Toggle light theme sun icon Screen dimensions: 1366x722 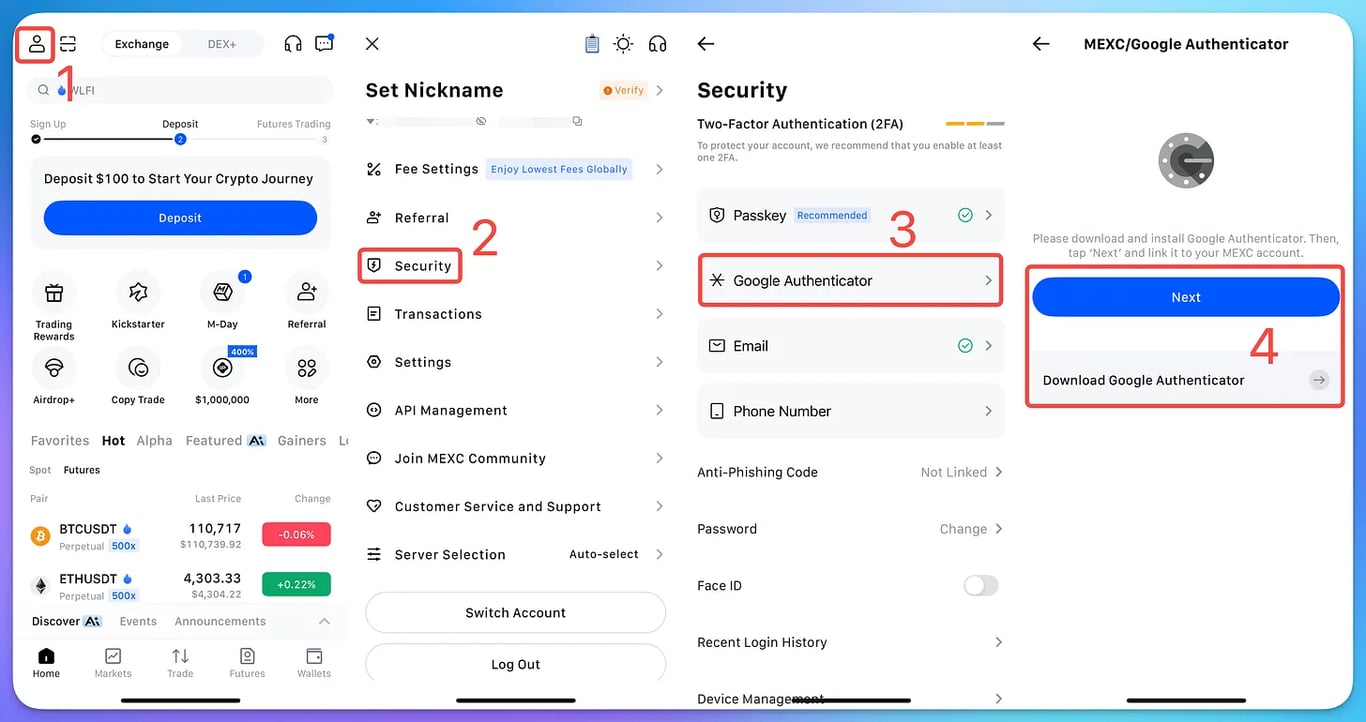tap(624, 44)
